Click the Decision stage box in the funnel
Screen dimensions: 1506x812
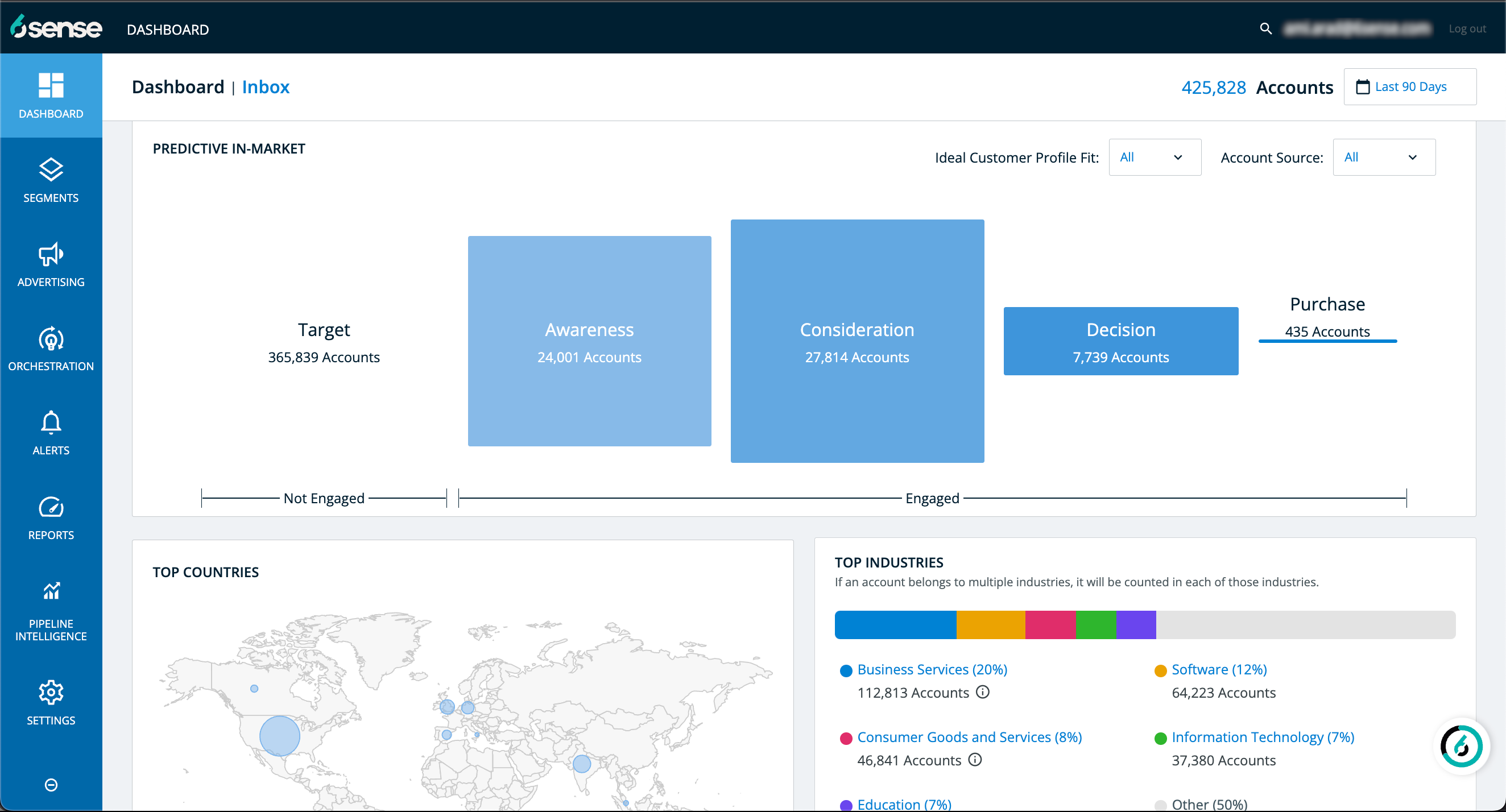[x=1120, y=341]
